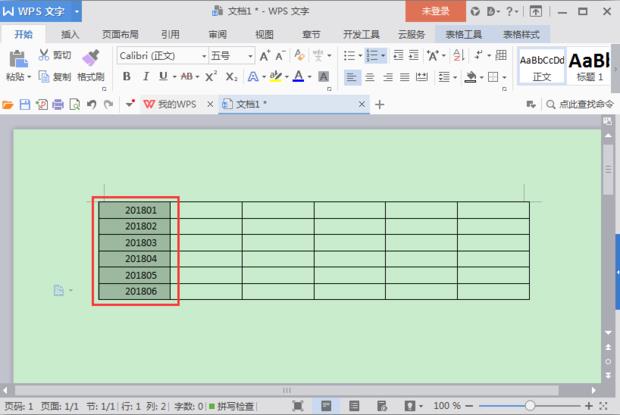Viewport: 620px width, 415px height.
Task: Click the redo arrow icon
Action: tap(108, 105)
